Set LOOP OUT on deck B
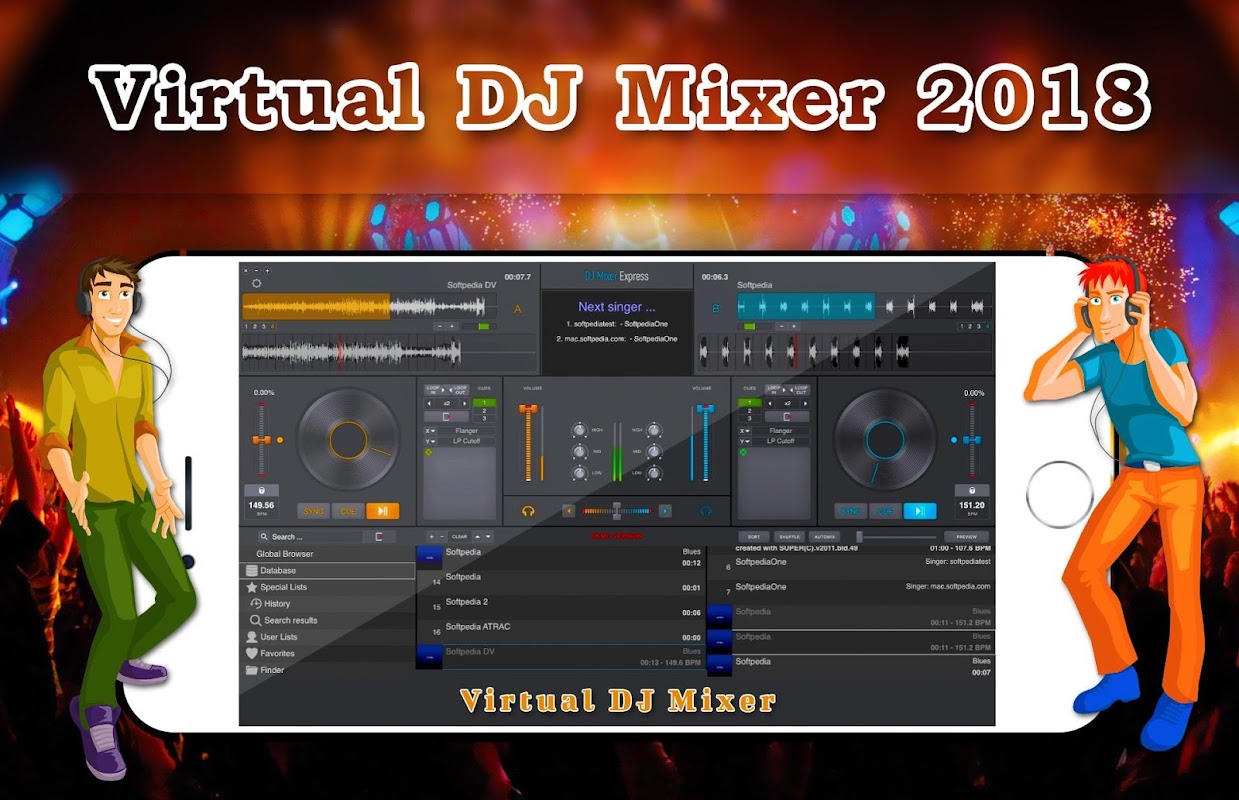Screen dimensions: 1239x800 (x=800, y=390)
